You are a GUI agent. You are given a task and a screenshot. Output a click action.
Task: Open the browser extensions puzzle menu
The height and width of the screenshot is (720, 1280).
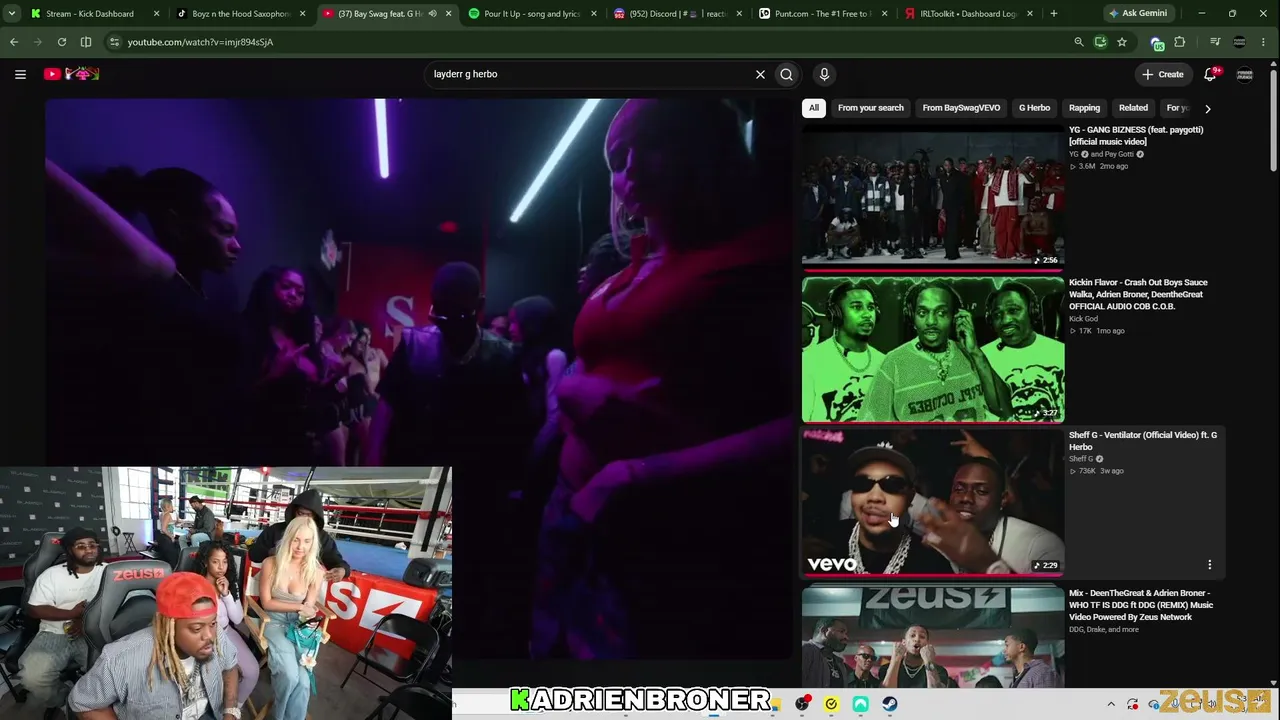point(1180,42)
